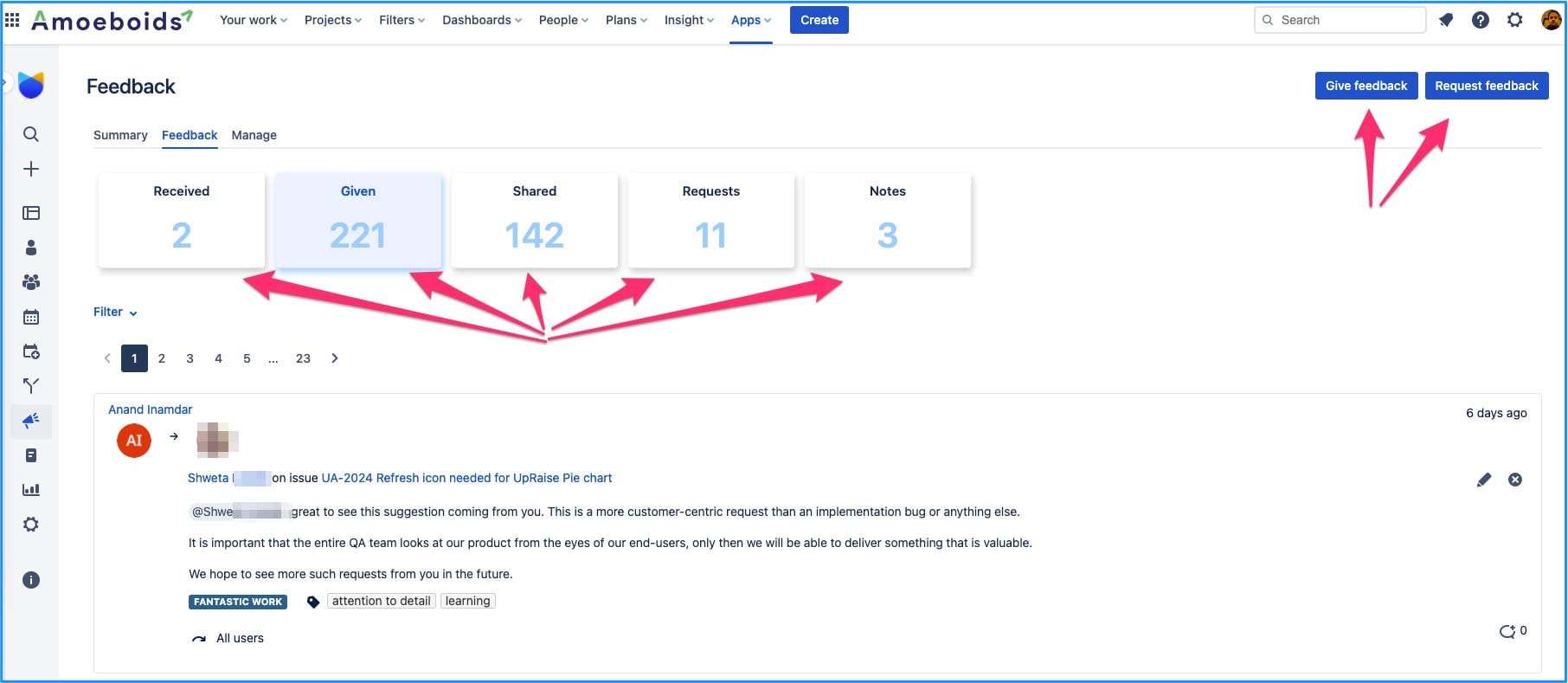
Task: Open the Filters dropdown in navbar
Action: click(402, 20)
